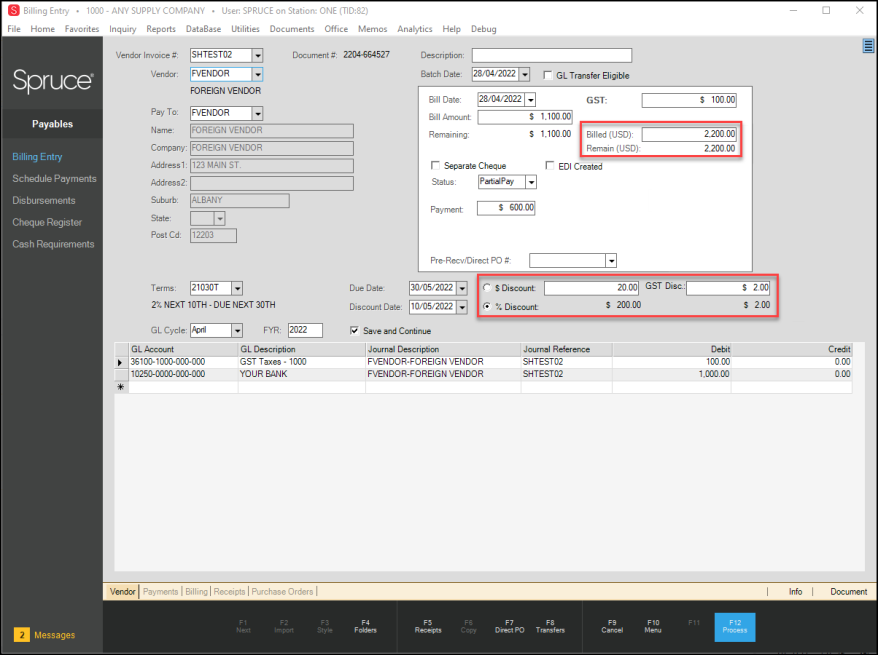Expand the Status PartialPay dropdown
Viewport: 878px width, 655px height.
pos(531,182)
